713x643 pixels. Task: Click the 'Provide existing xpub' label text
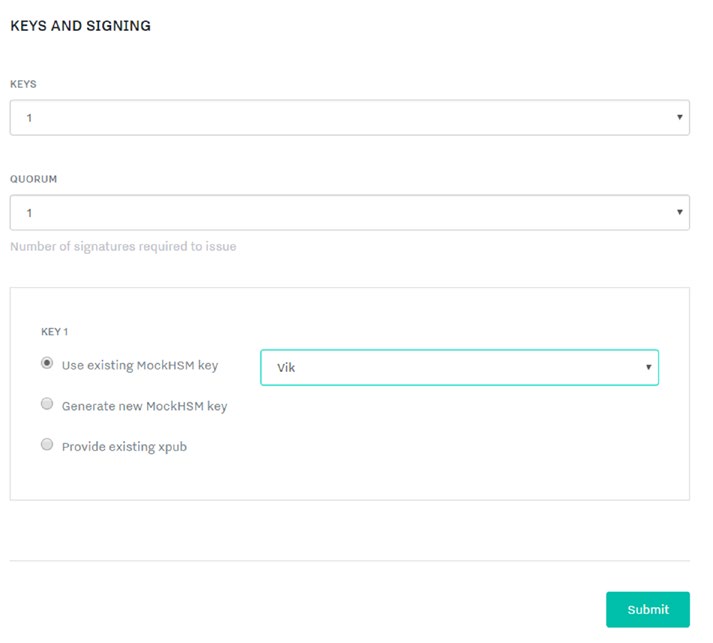(124, 447)
